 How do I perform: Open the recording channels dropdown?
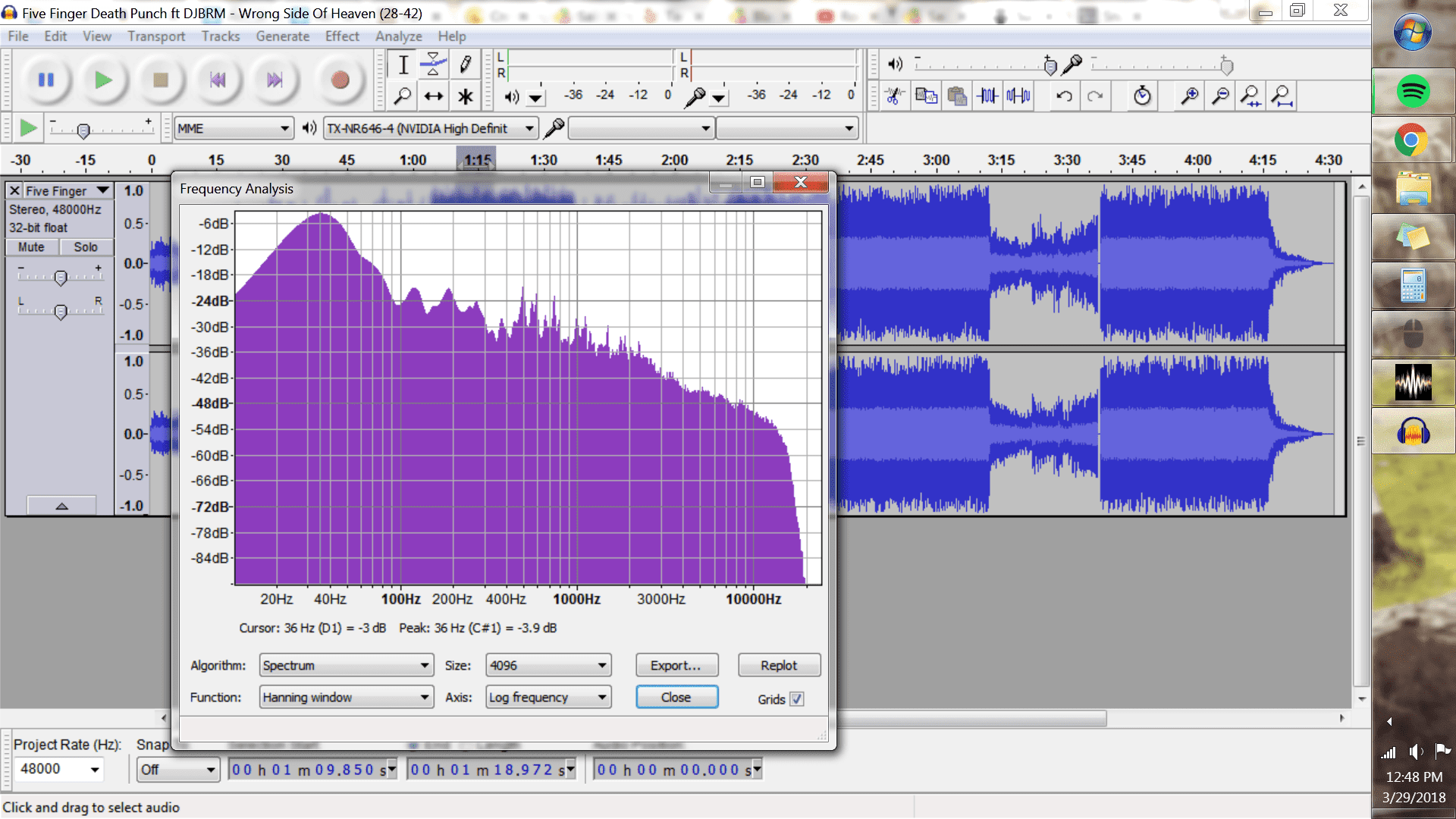coord(787,129)
